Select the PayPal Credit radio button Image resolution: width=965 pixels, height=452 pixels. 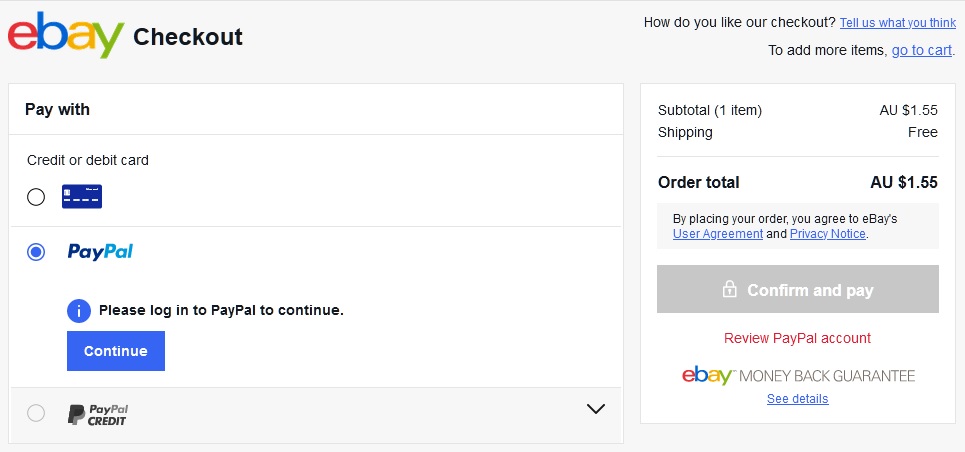point(36,413)
